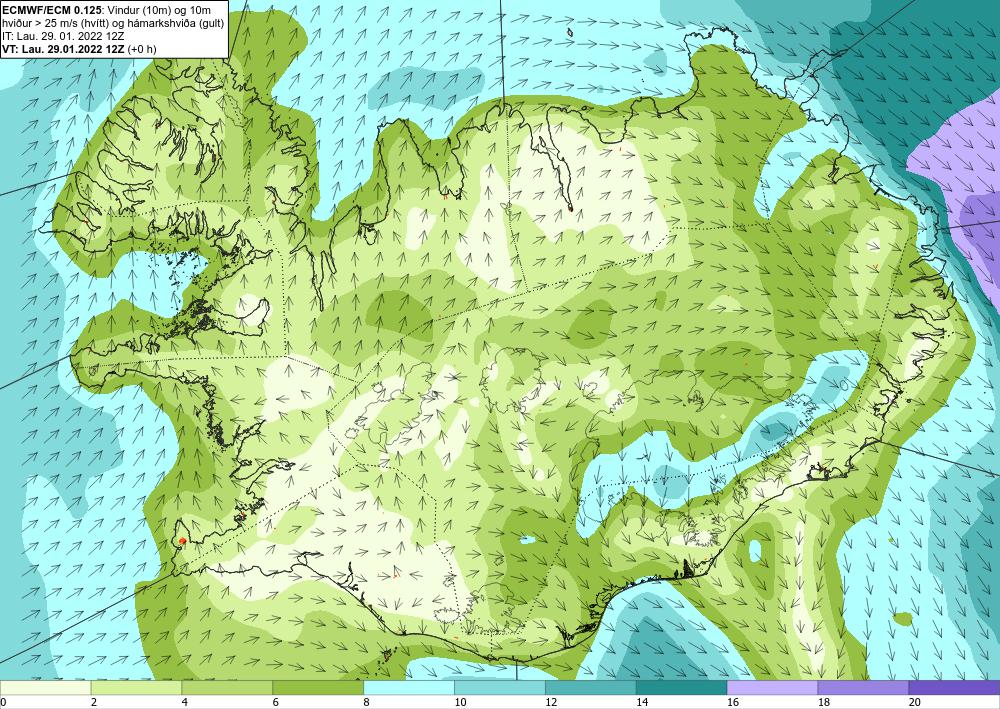Click the 14–16 m/s dark teal legend swatch
Image resolution: width=1000 pixels, height=709 pixels.
pos(681,688)
